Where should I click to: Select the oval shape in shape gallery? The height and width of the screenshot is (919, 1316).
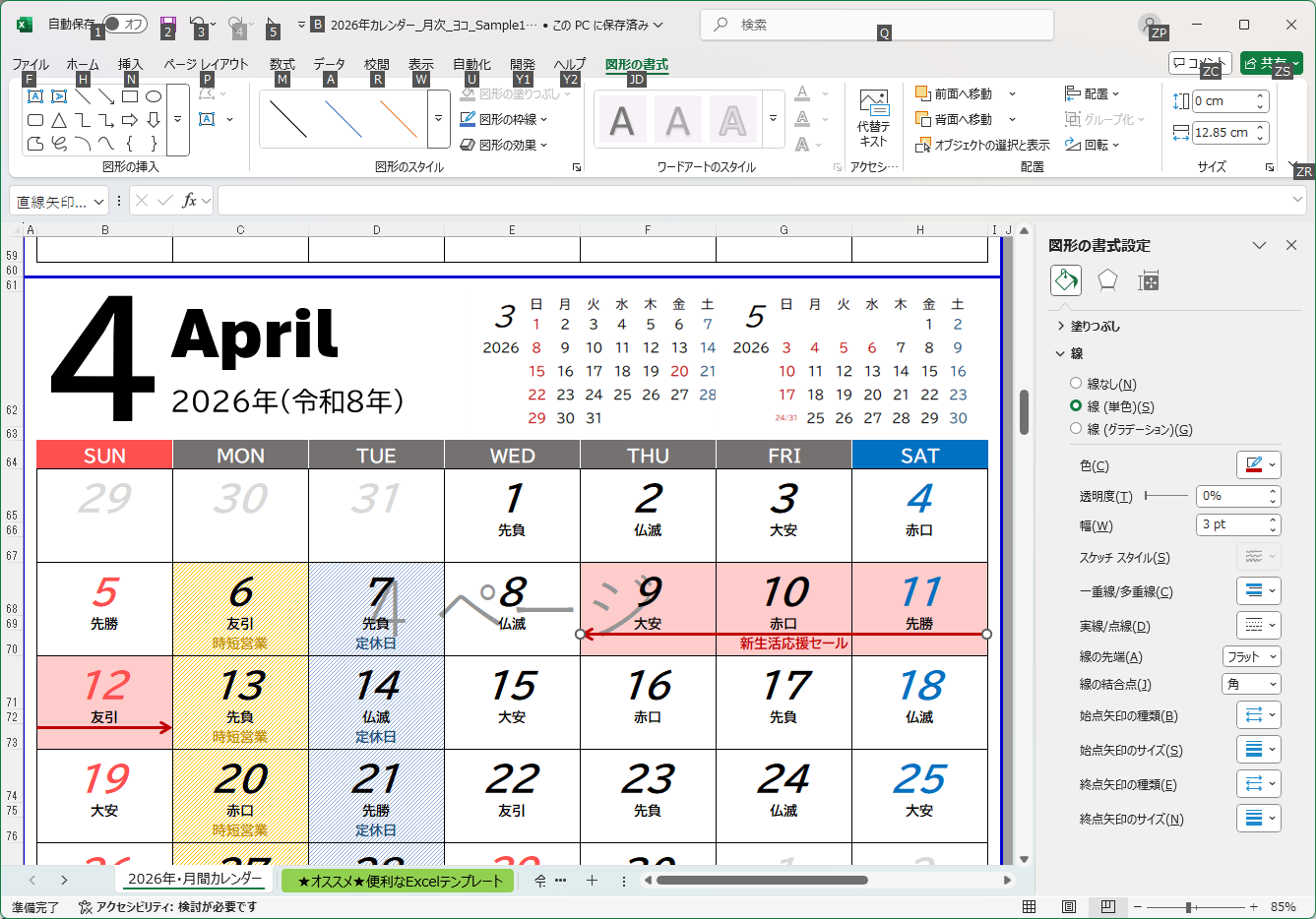click(x=154, y=96)
